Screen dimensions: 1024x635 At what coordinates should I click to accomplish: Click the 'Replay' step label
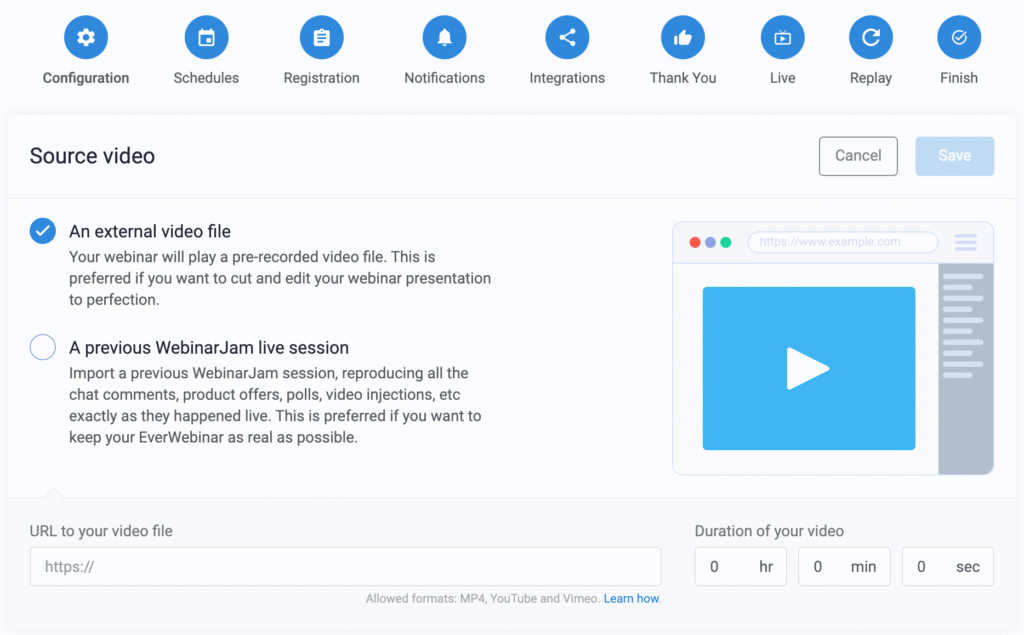[871, 78]
